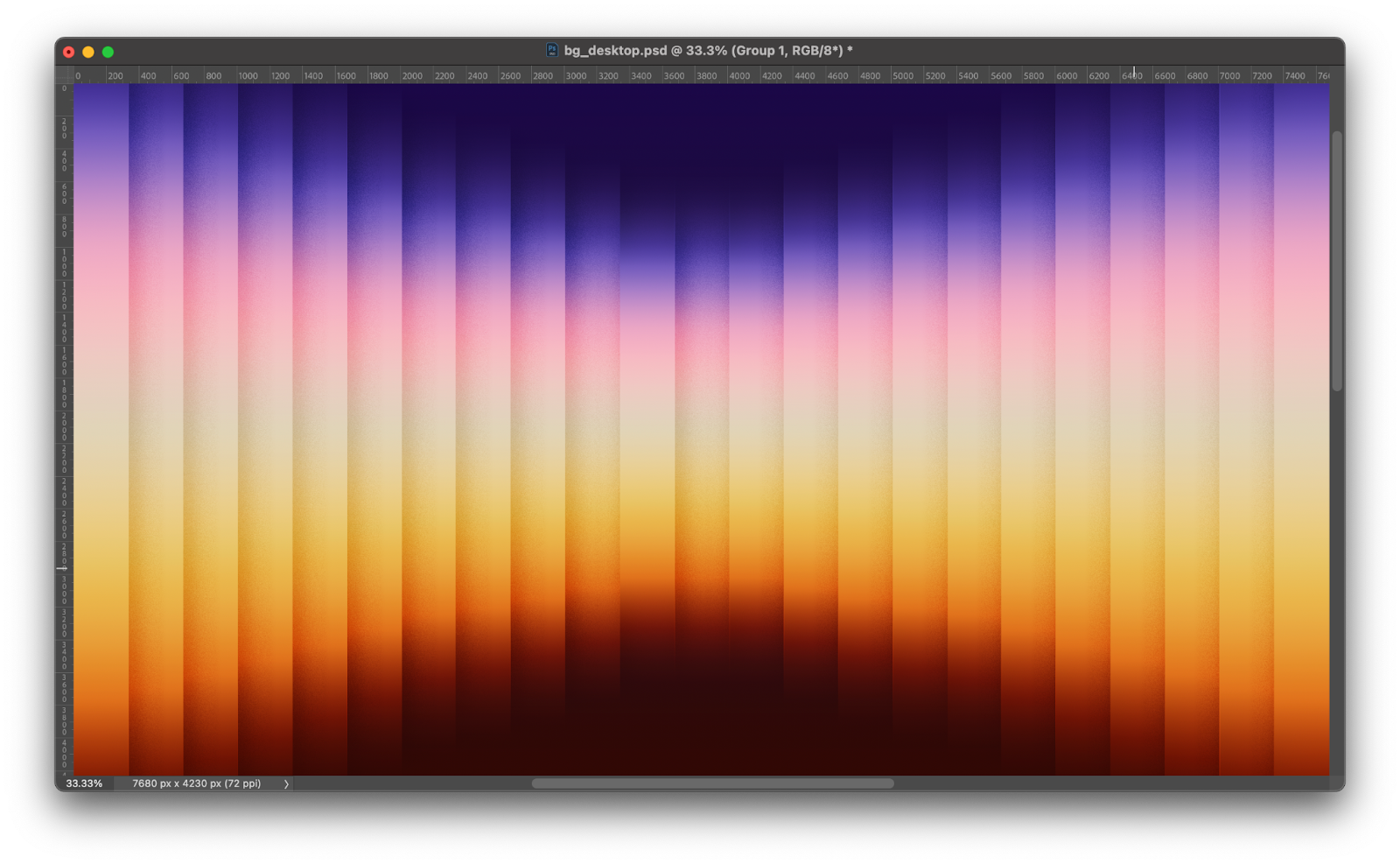Screen dimensions: 1400x864
Task: Click the 1000 mark on horizontal ruler
Action: pos(248,76)
